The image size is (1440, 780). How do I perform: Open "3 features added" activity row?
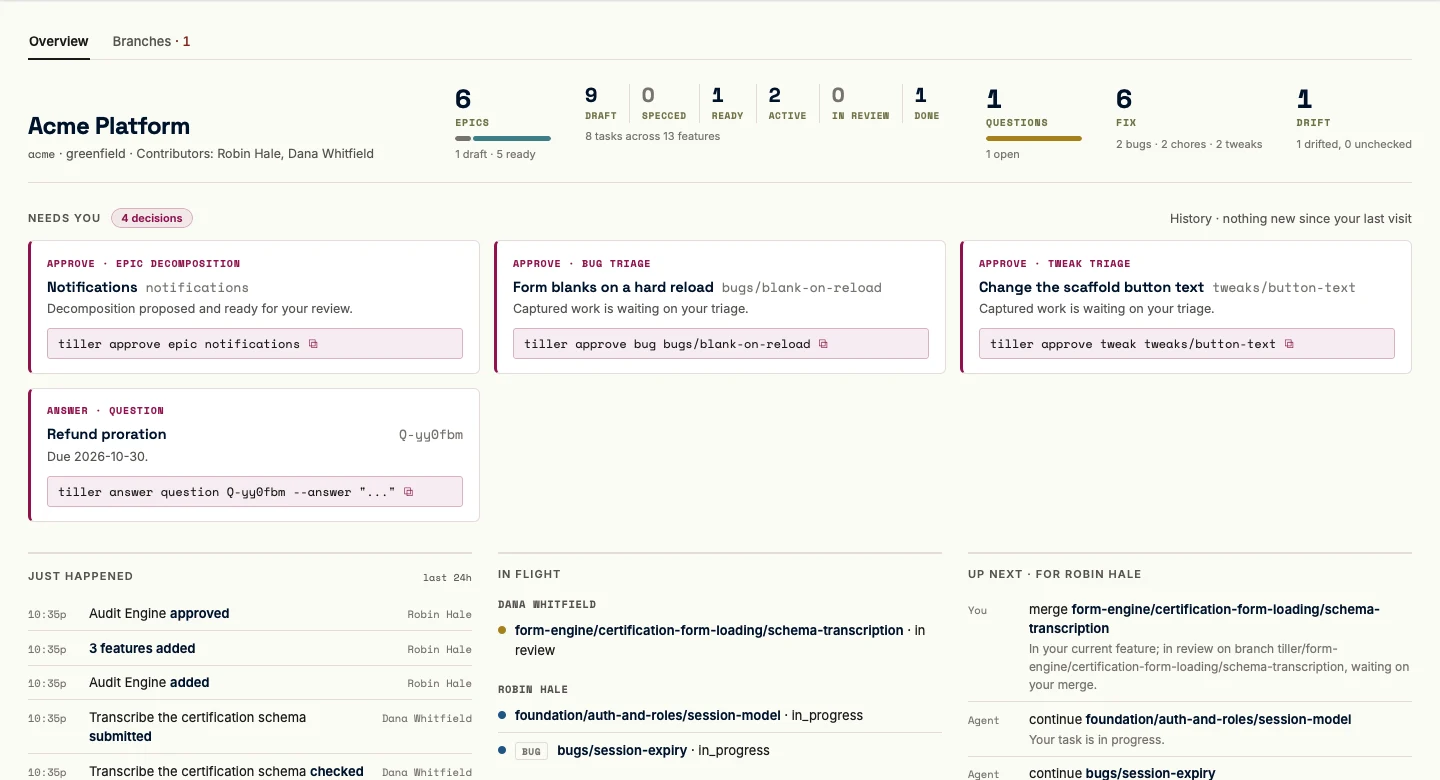click(250, 649)
